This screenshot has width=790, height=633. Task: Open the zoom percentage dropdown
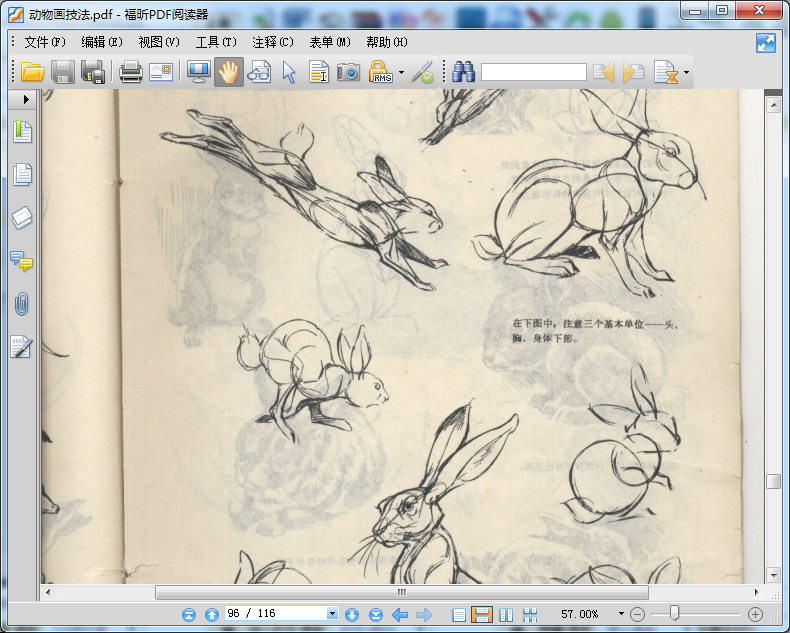(x=621, y=614)
